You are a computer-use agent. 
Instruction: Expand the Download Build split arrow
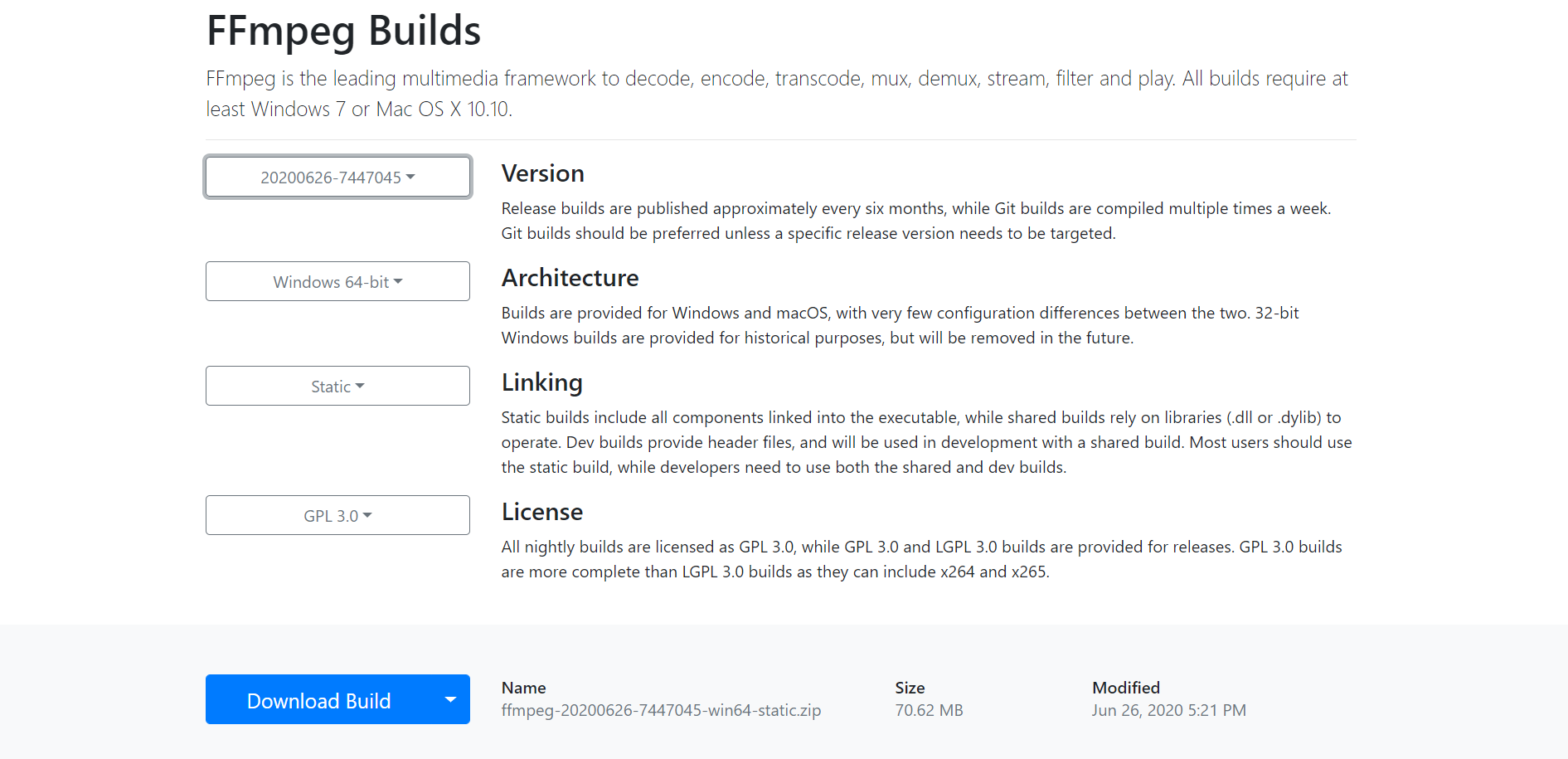click(x=450, y=699)
